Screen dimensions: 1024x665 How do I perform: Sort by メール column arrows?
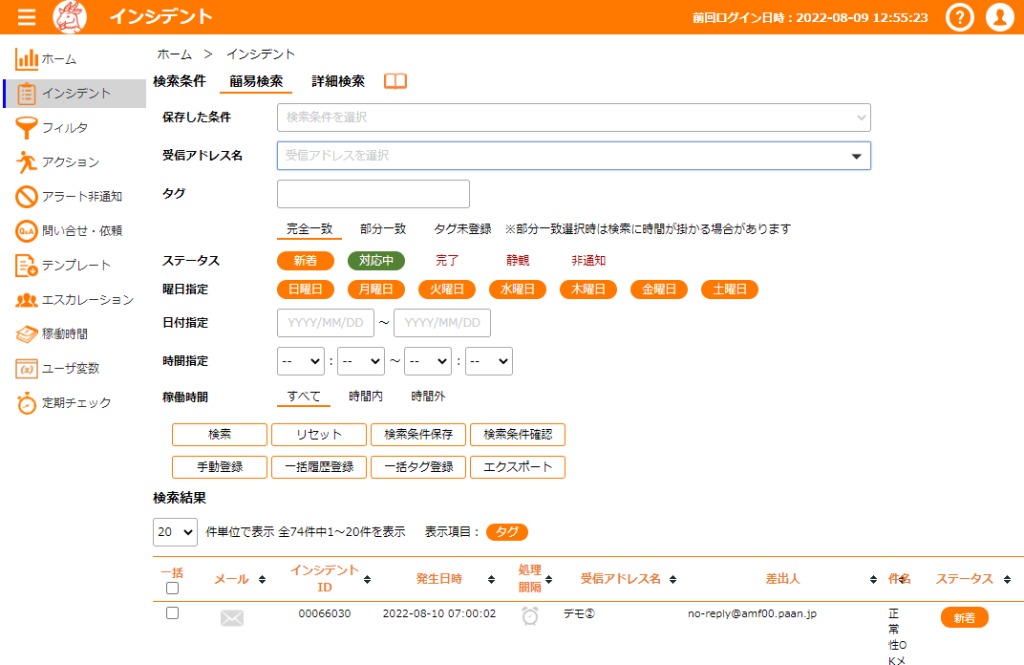click(x=262, y=579)
